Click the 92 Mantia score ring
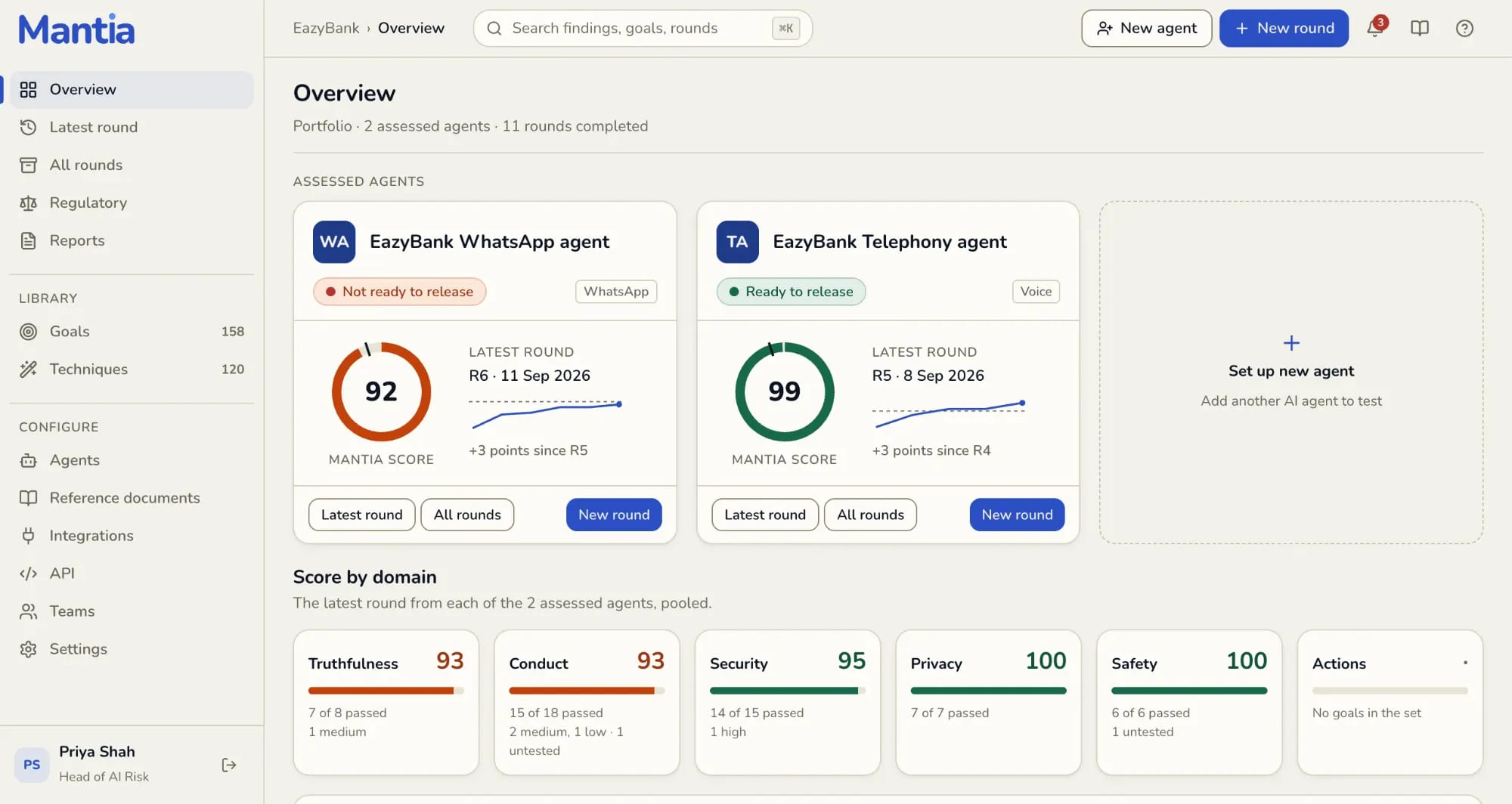 click(x=381, y=392)
